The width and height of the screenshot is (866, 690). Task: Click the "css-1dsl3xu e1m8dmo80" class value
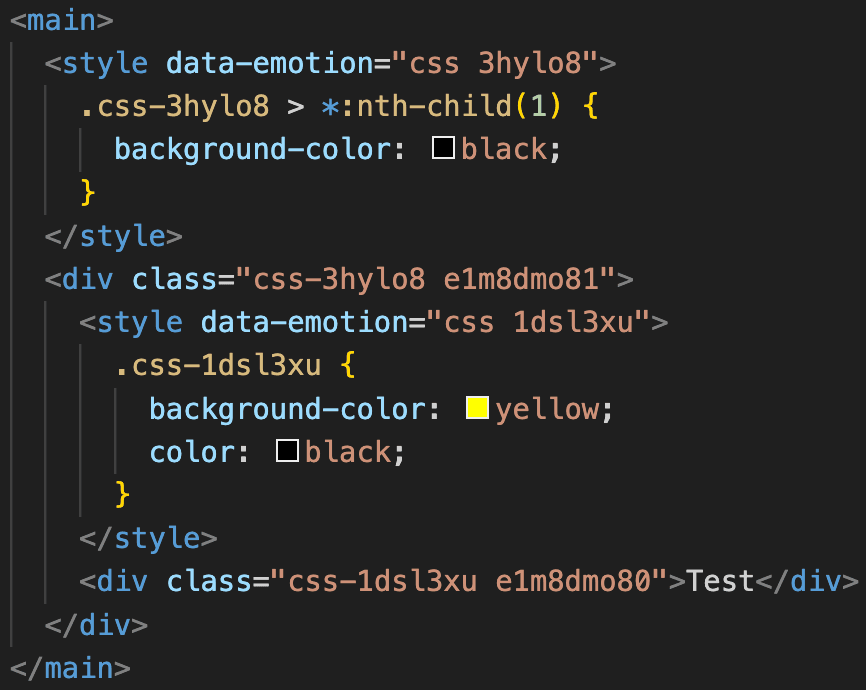click(469, 581)
